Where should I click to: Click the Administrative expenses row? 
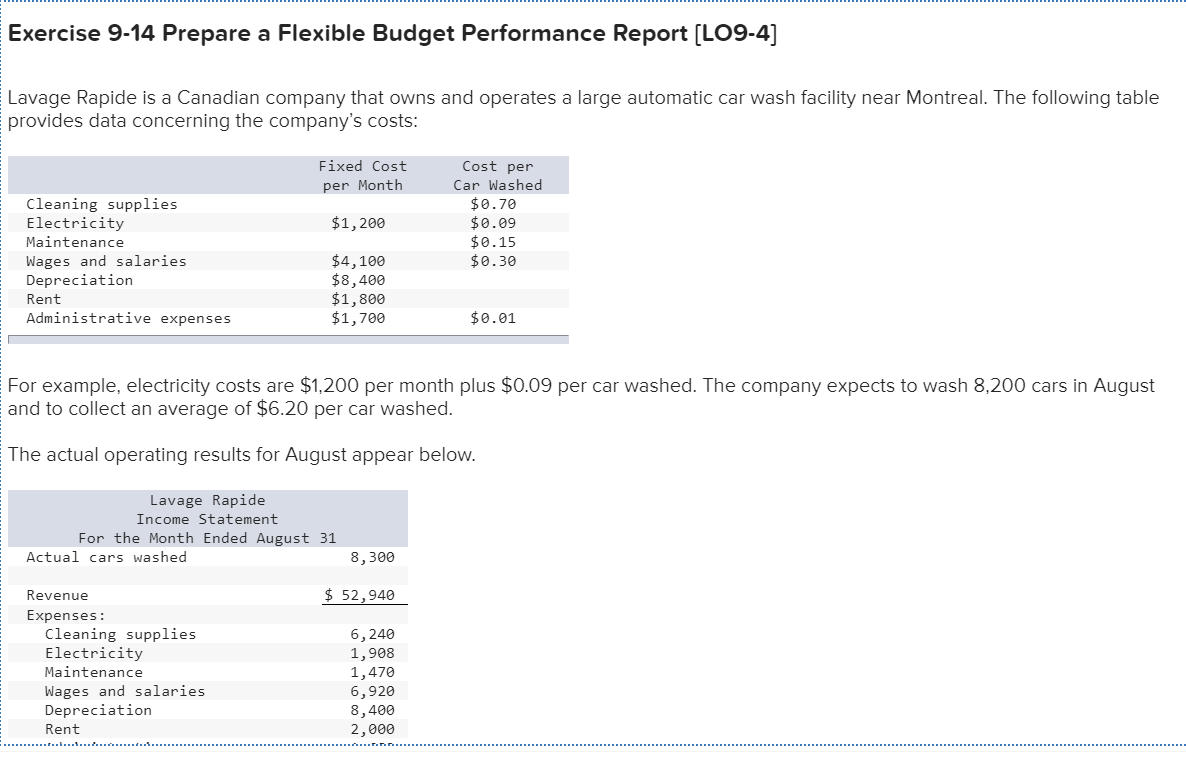click(x=130, y=318)
